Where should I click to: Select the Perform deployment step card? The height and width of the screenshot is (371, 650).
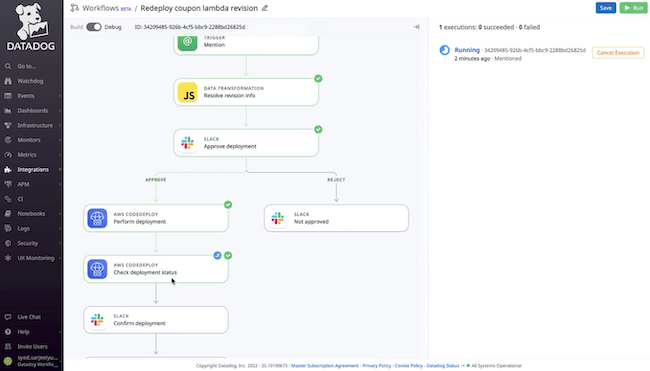pyautogui.click(x=156, y=218)
